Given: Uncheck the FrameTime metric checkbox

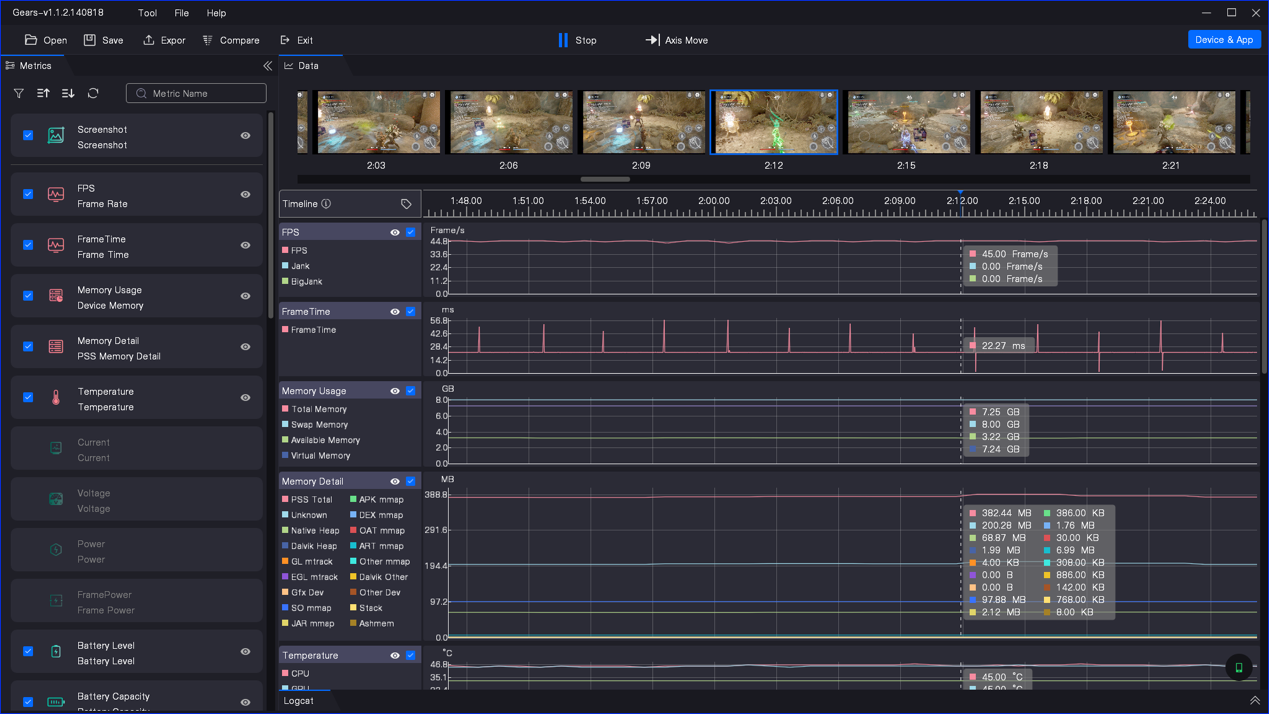Looking at the screenshot, I should point(28,246).
